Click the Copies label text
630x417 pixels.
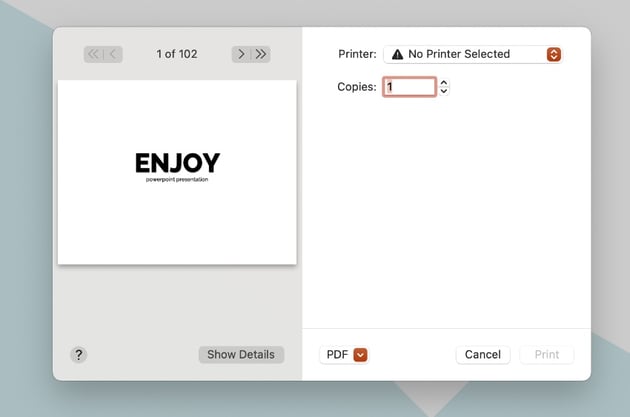(356, 87)
